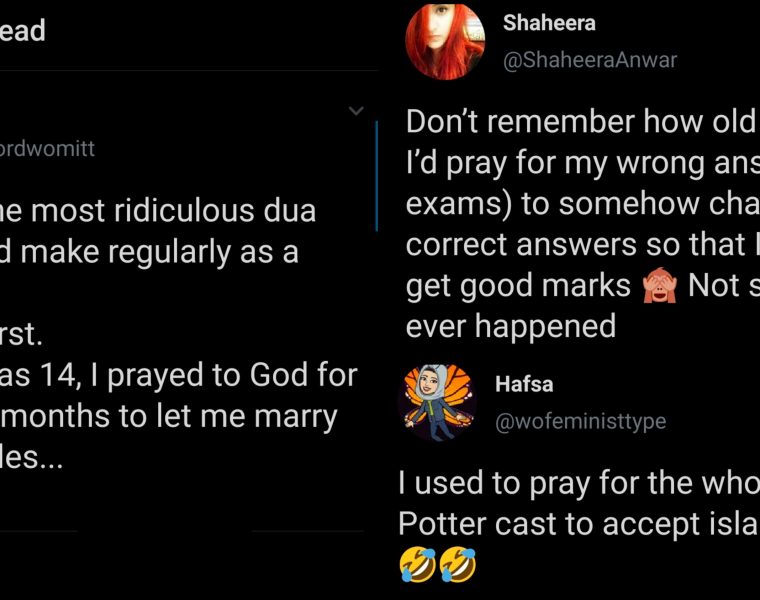
Task: Click the @wofeministtype handle
Action: click(x=581, y=422)
